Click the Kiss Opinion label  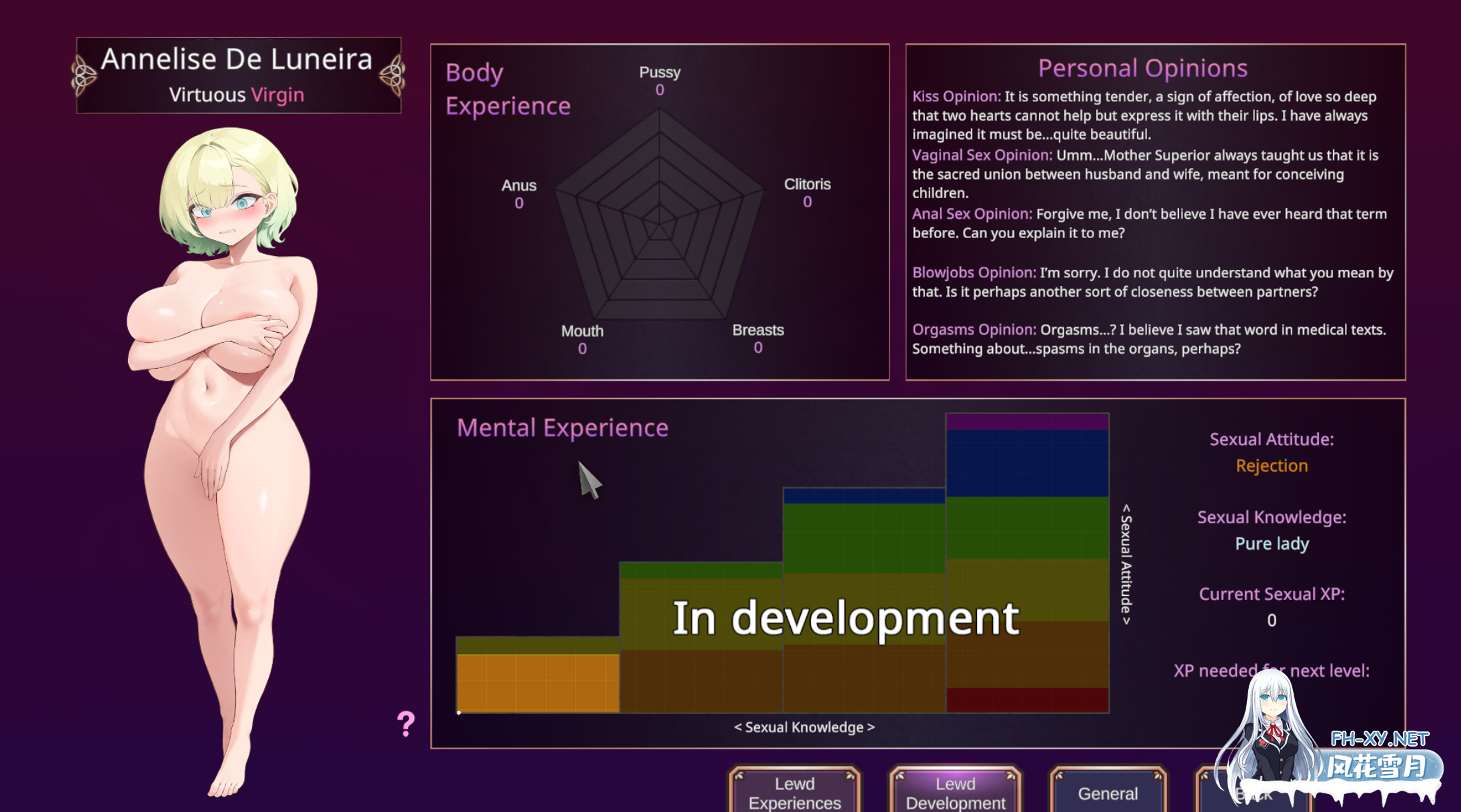pos(956,97)
